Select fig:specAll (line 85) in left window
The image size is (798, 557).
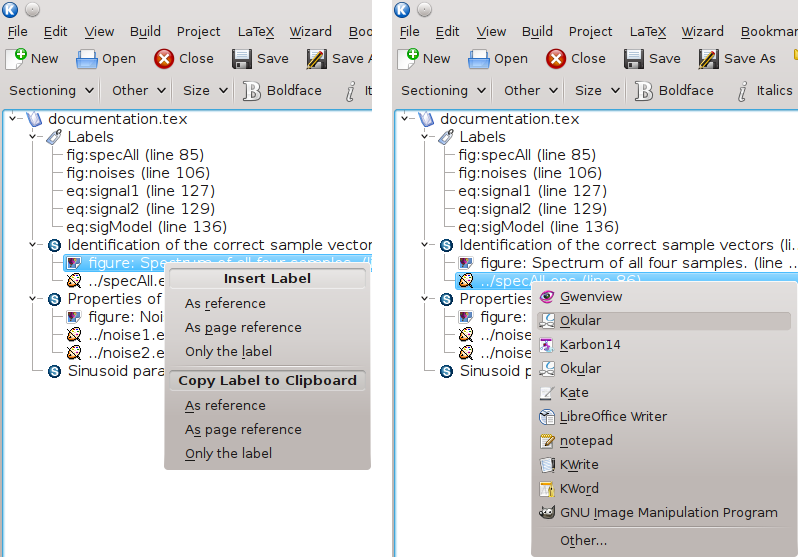[135, 155]
